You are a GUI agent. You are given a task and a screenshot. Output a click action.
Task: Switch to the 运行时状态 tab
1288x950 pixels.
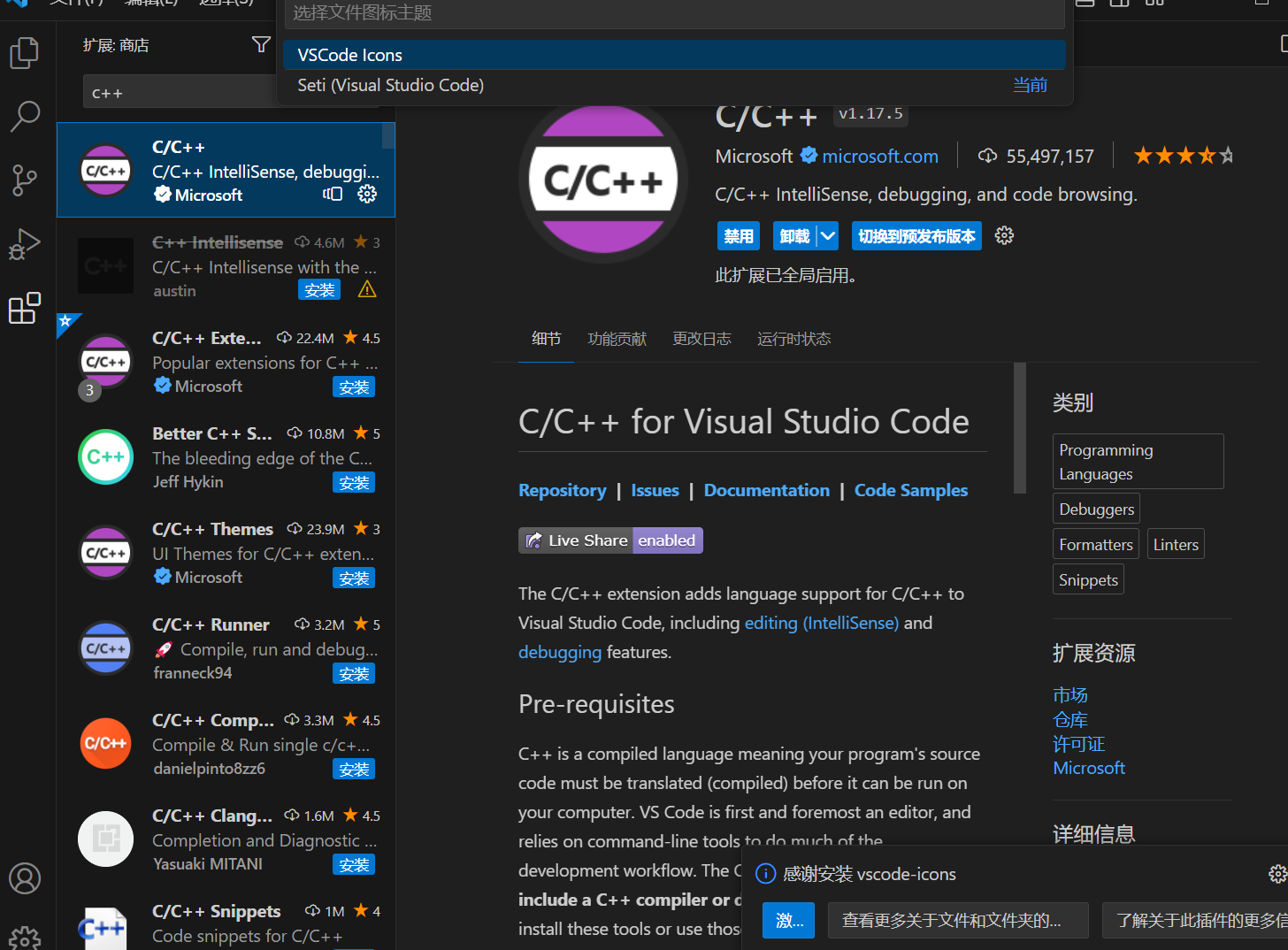tap(793, 339)
